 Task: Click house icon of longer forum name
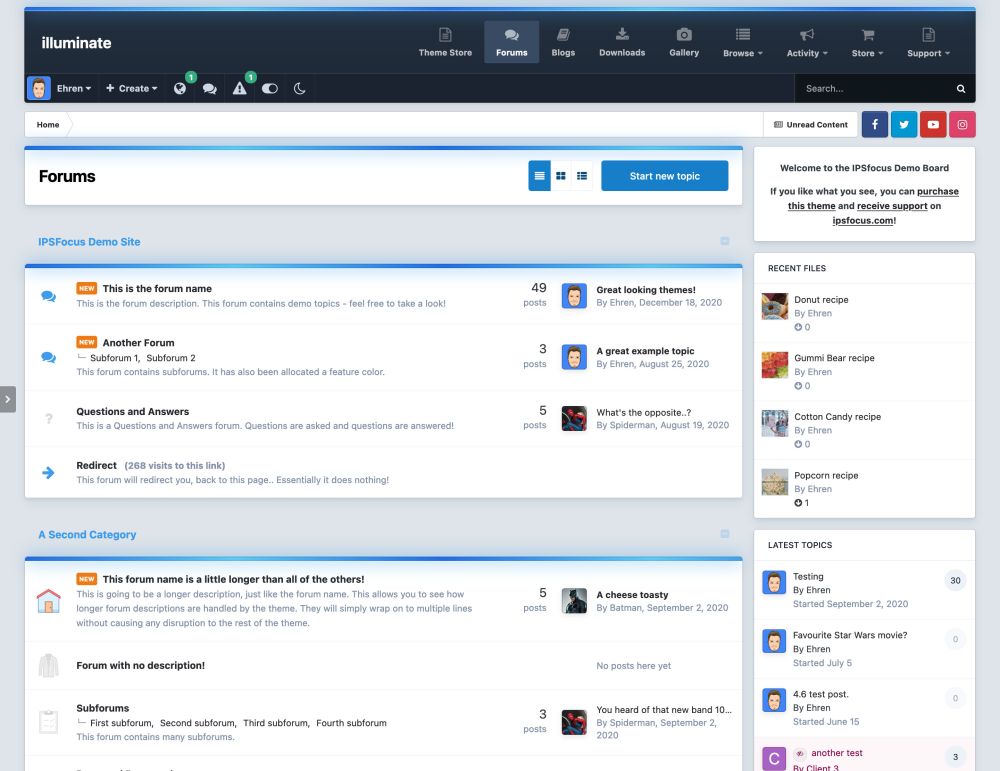pos(48,601)
